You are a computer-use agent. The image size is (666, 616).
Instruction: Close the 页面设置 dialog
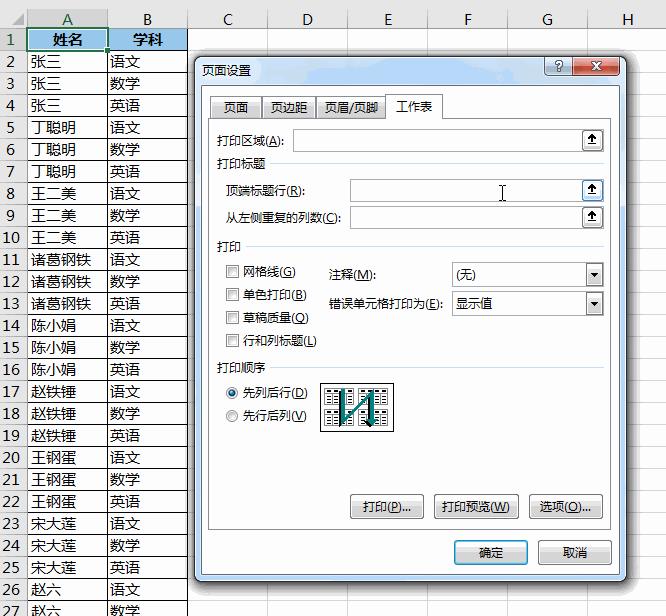click(596, 66)
